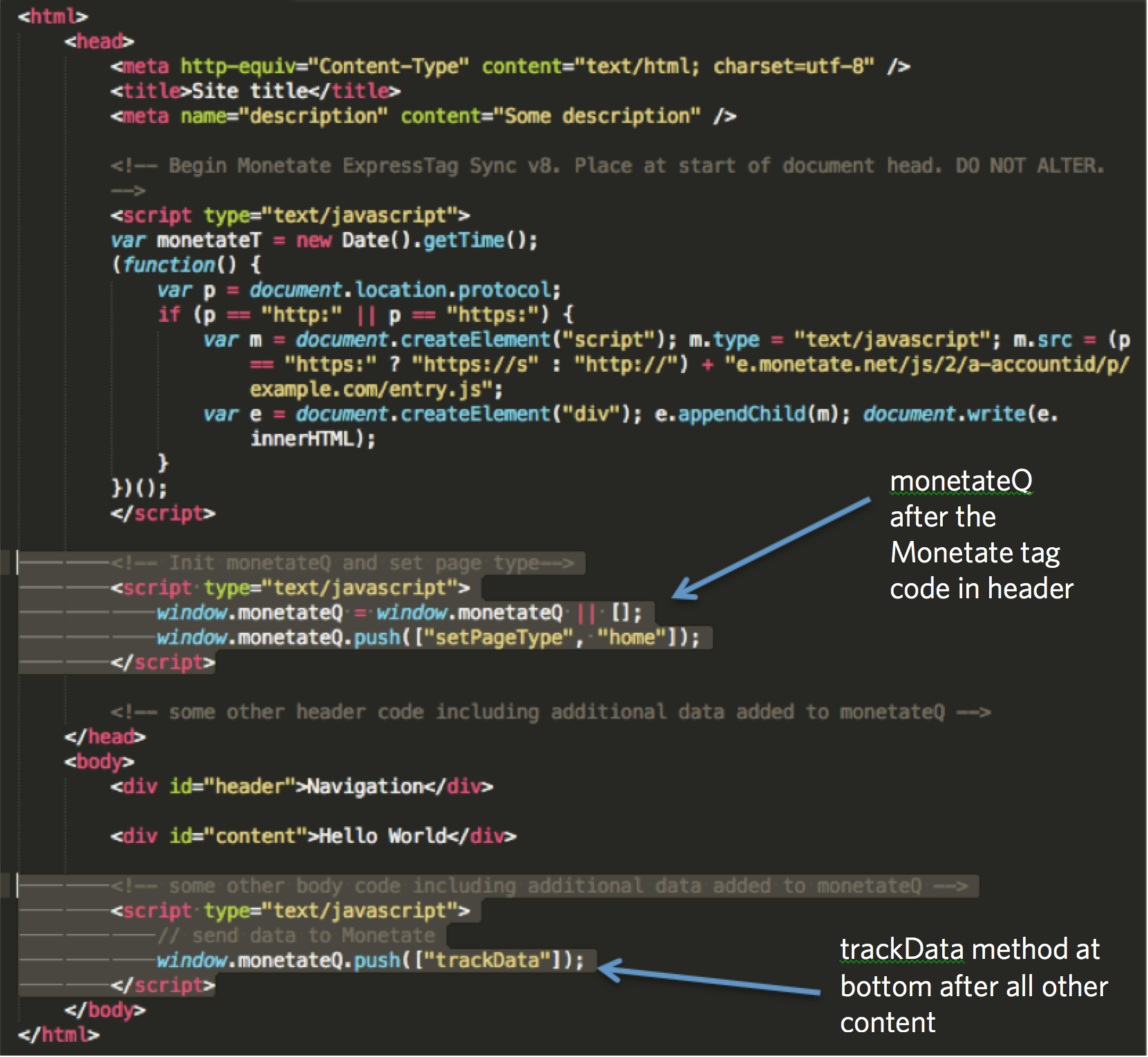Click the 'innerHTML);' continuation line
Image resolution: width=1148 pixels, height=1057 pixels.
coord(313,439)
